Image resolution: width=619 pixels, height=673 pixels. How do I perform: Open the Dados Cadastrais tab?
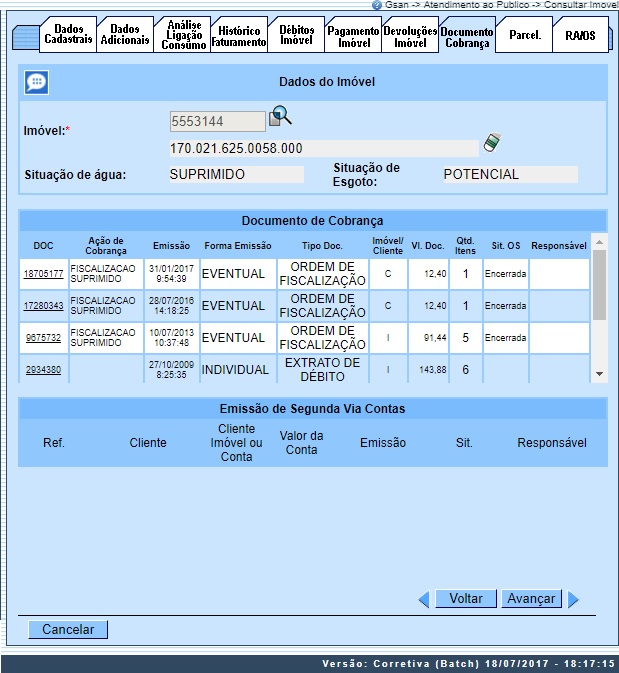pyautogui.click(x=68, y=35)
